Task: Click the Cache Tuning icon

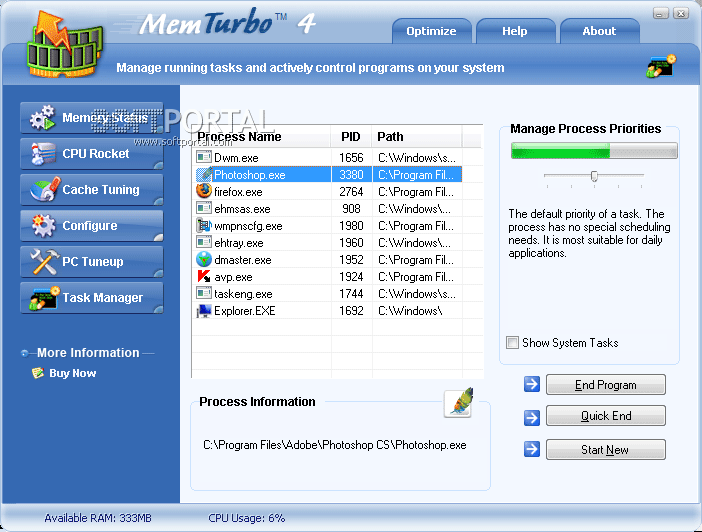Action: [x=45, y=189]
